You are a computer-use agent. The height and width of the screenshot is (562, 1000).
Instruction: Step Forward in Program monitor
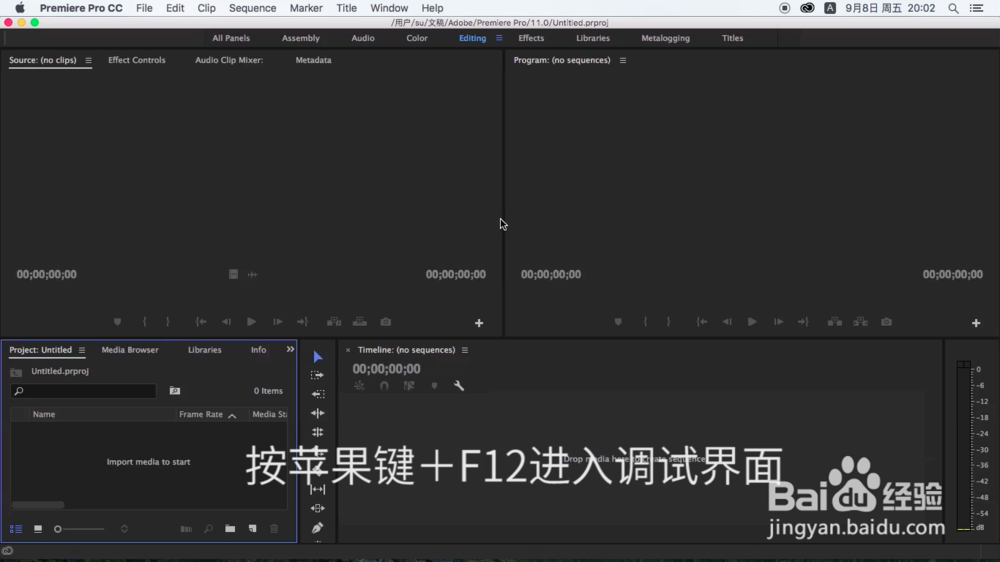click(778, 322)
